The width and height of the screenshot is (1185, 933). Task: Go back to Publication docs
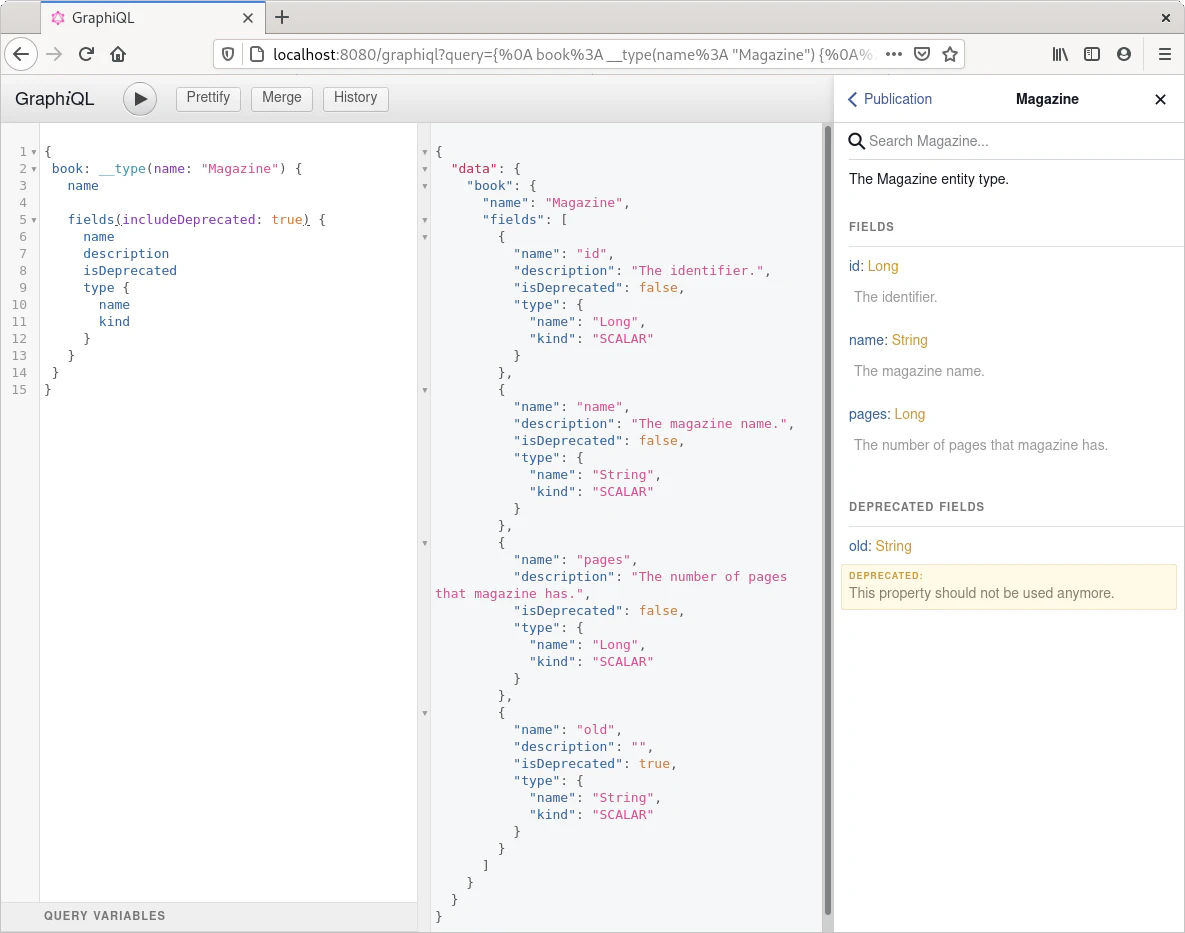pos(889,99)
